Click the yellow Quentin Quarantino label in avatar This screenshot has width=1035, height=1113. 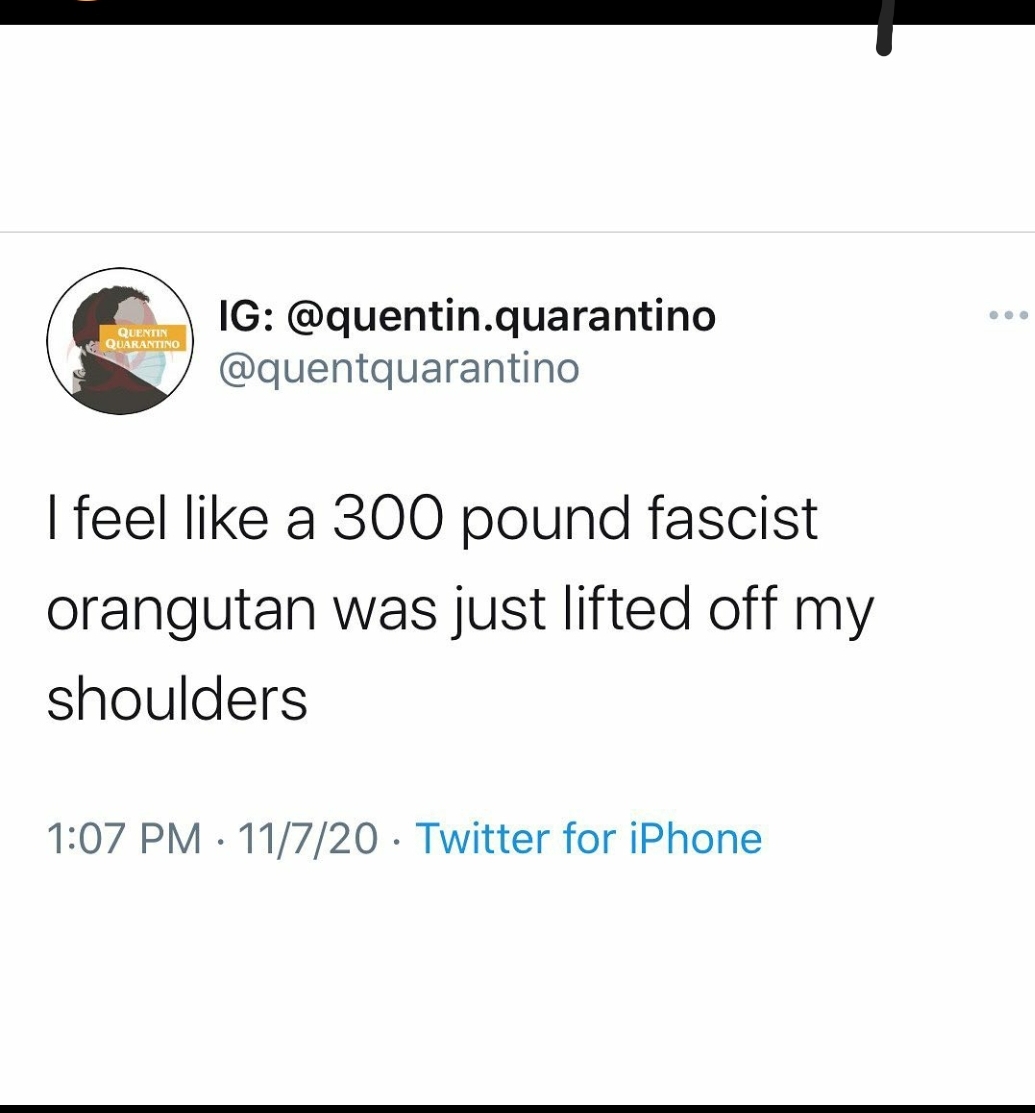[143, 338]
